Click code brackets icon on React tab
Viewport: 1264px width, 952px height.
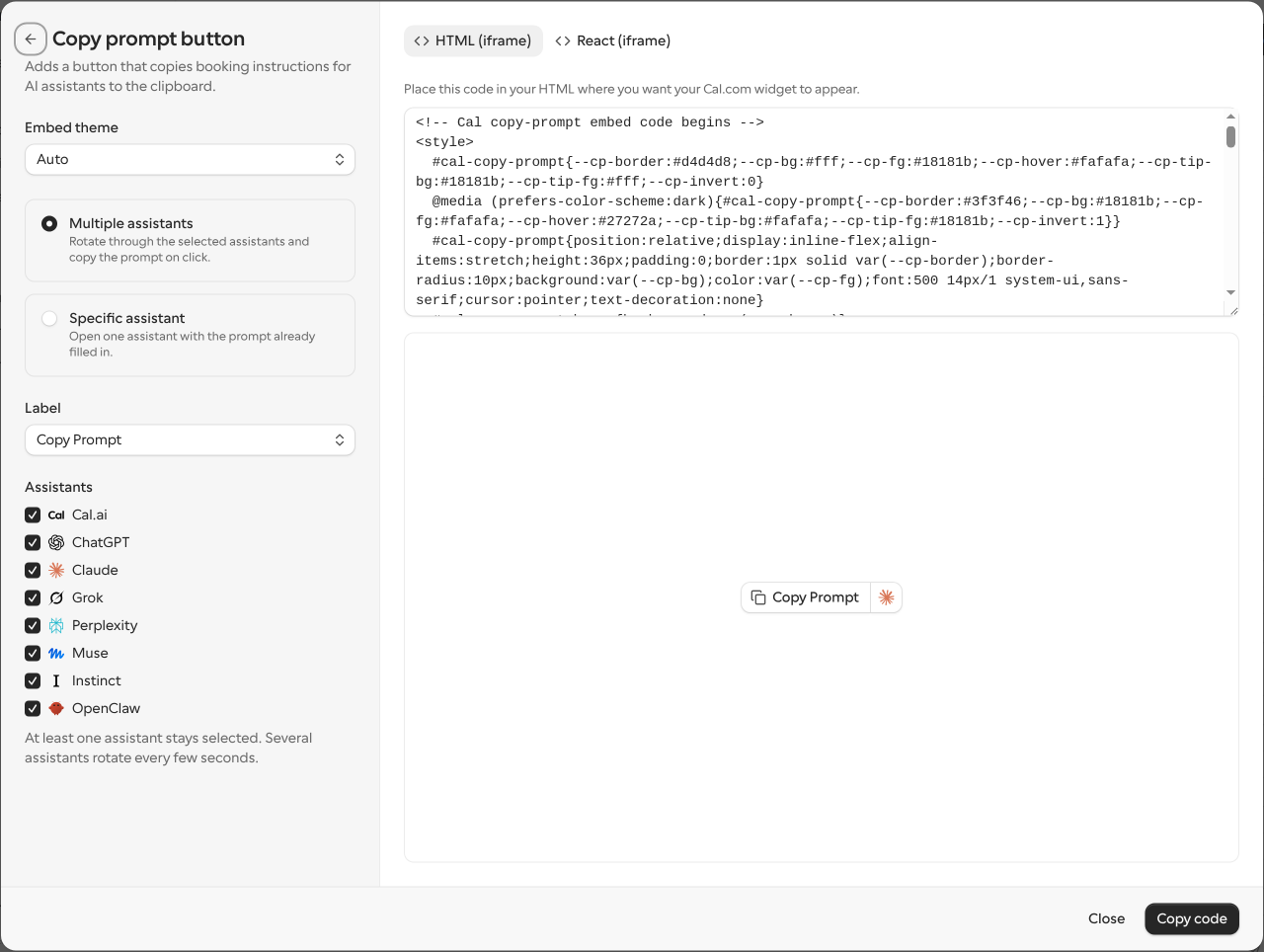[563, 40]
